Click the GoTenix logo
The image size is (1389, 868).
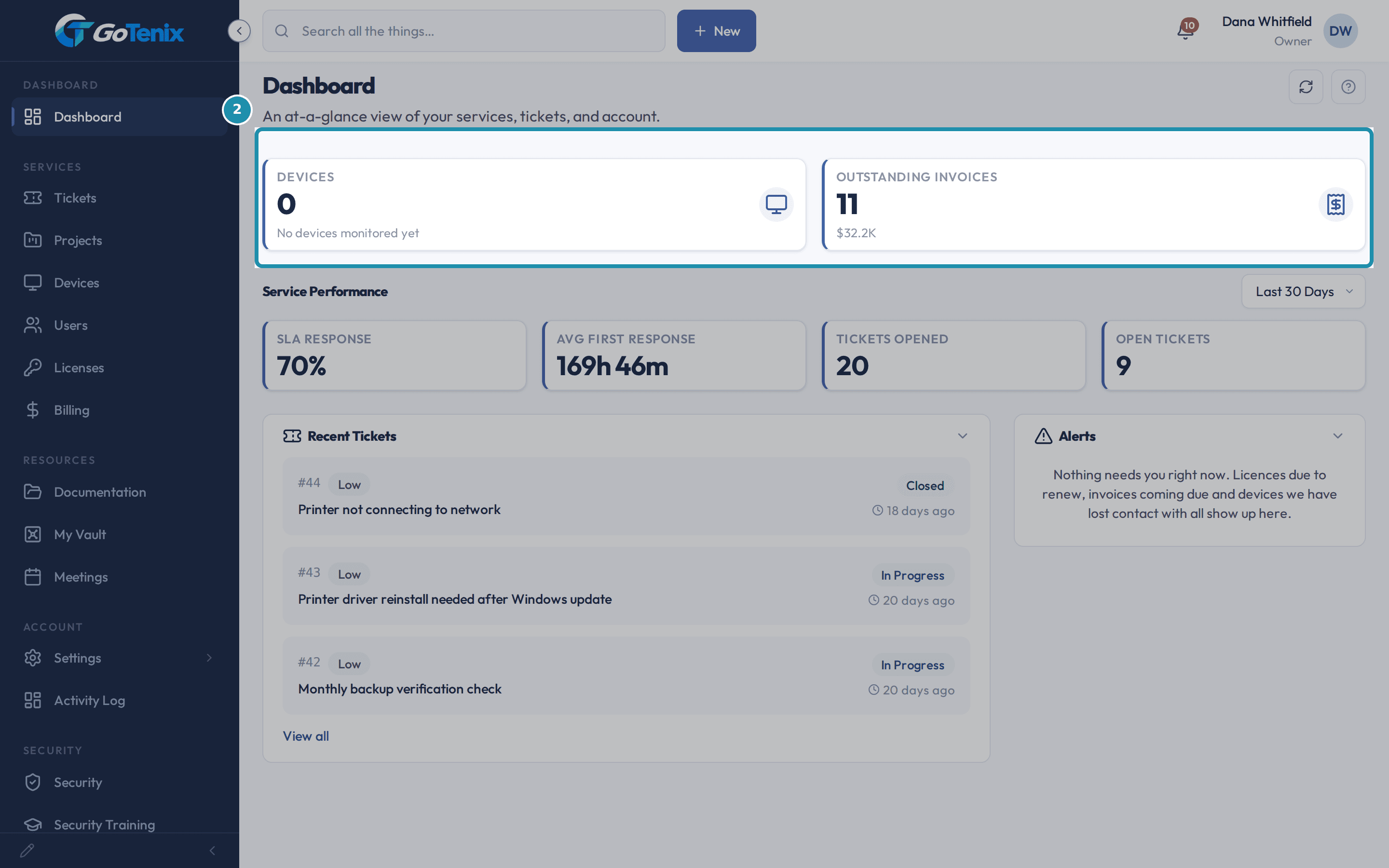click(120, 30)
